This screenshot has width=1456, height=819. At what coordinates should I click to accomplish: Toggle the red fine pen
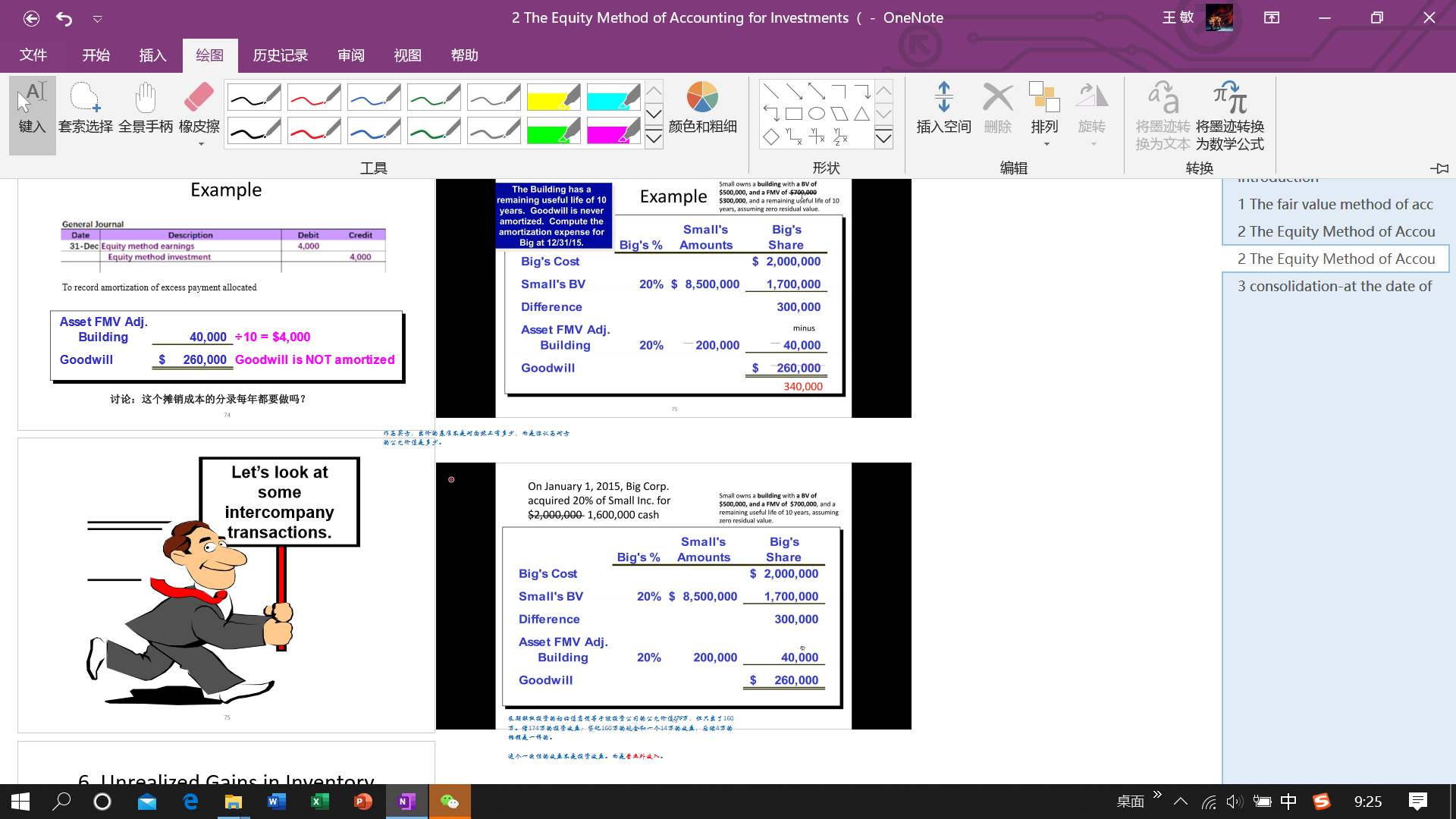coord(314,97)
